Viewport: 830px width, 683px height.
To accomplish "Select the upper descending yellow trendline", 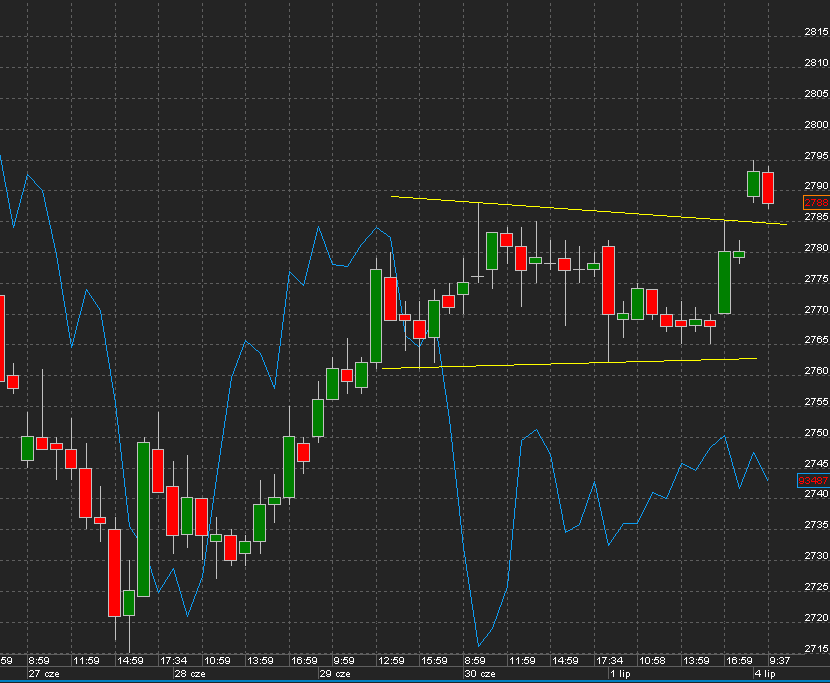I will coord(589,210).
